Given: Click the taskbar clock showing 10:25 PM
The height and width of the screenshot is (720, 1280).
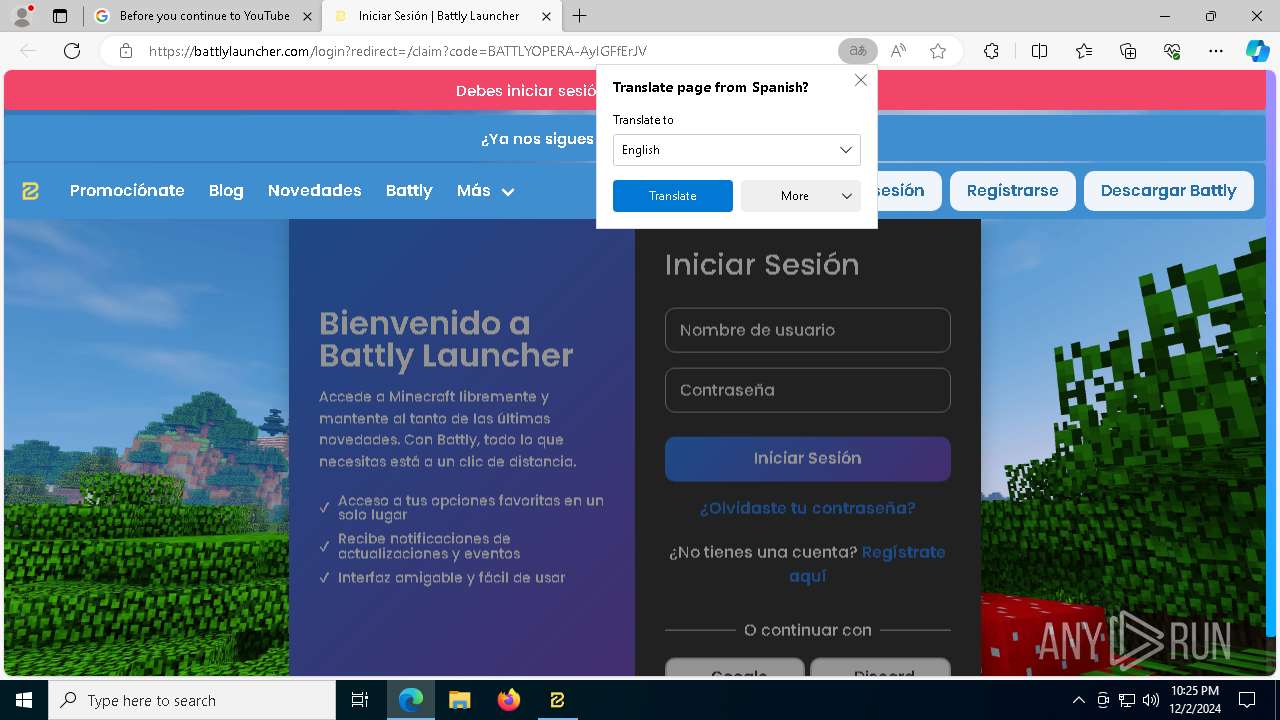Looking at the screenshot, I should 1194,700.
